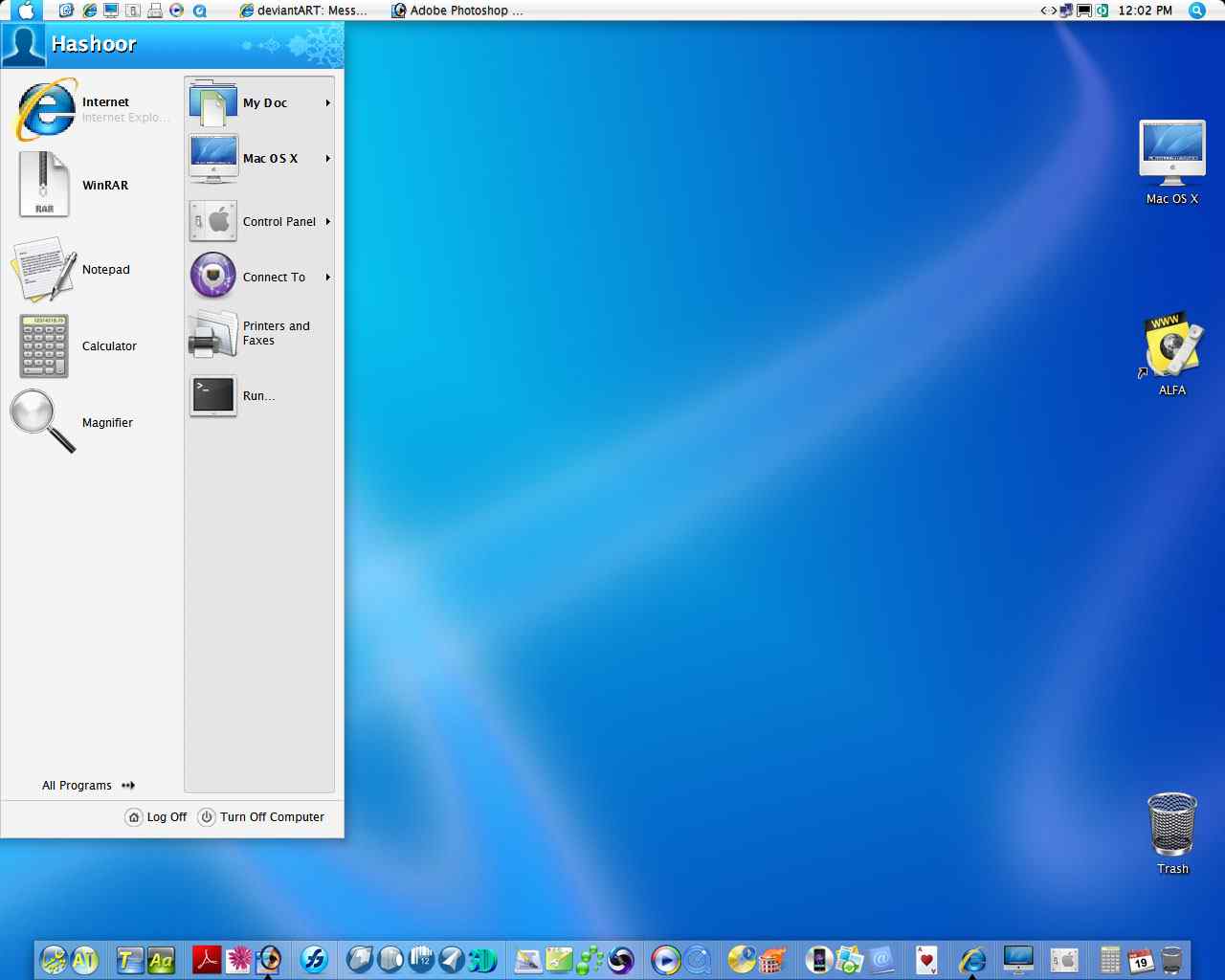Click the clock showing 12:02 PM
Viewport: 1225px width, 980px height.
click(x=1145, y=11)
